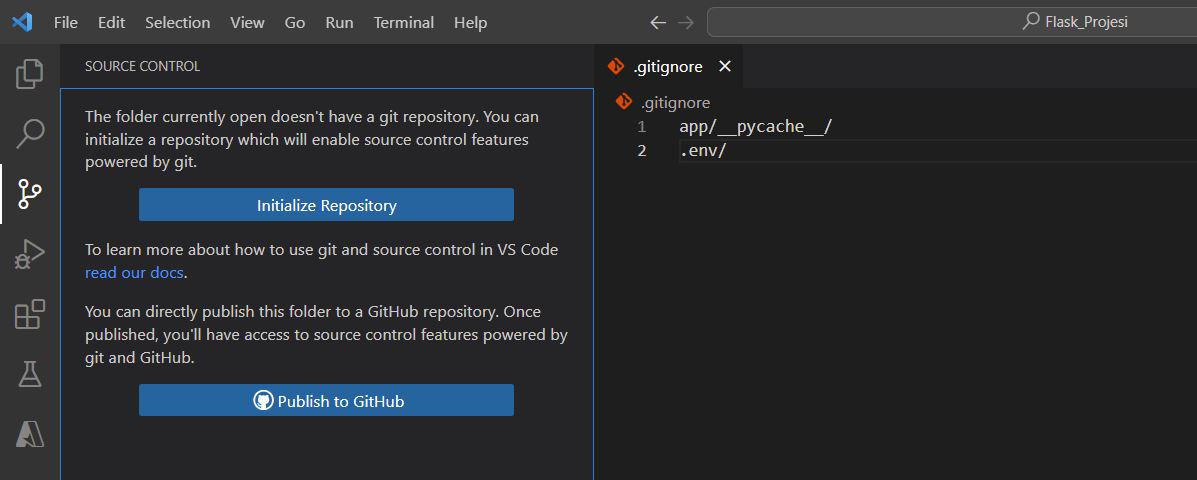This screenshot has height=480, width=1197.
Task: Click the Initialize Repository button
Action: tap(326, 205)
